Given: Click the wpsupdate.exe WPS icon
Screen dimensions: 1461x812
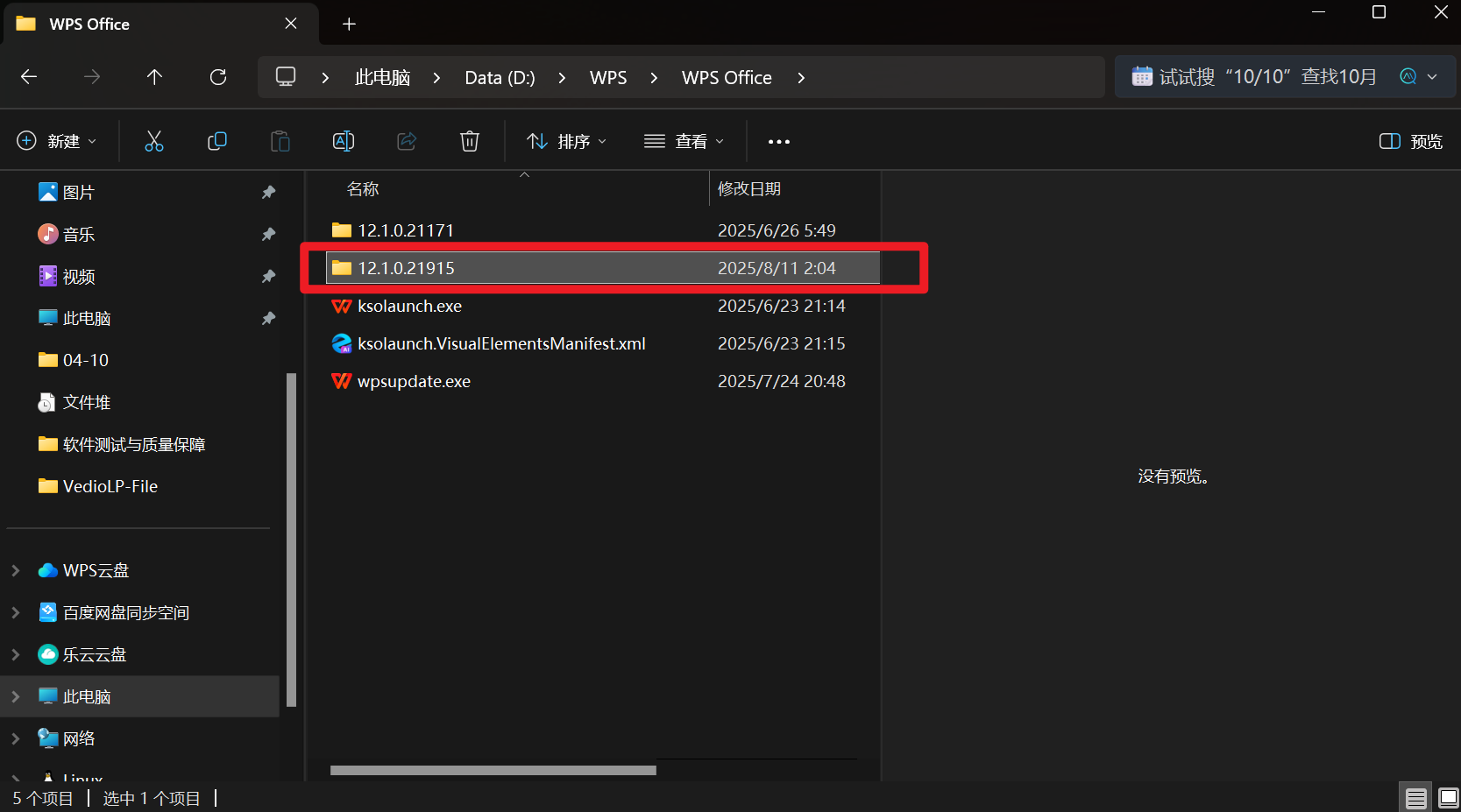Looking at the screenshot, I should pyautogui.click(x=342, y=381).
